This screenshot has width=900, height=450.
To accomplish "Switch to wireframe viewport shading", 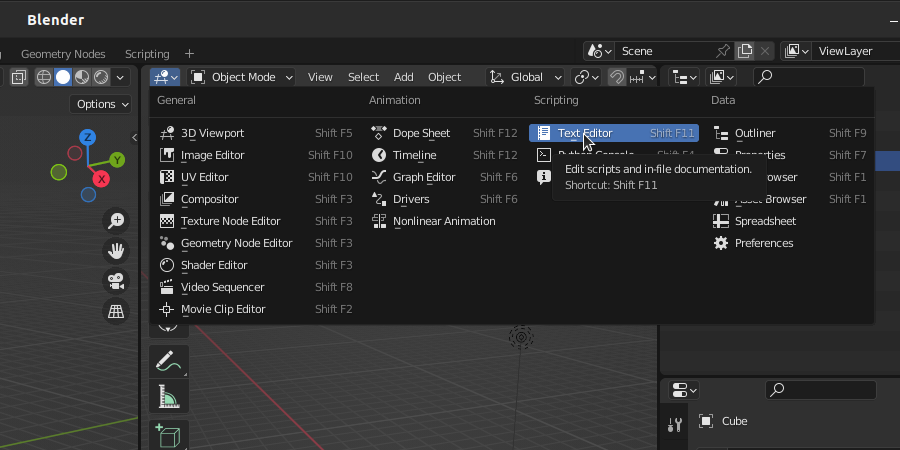I will click(x=44, y=77).
